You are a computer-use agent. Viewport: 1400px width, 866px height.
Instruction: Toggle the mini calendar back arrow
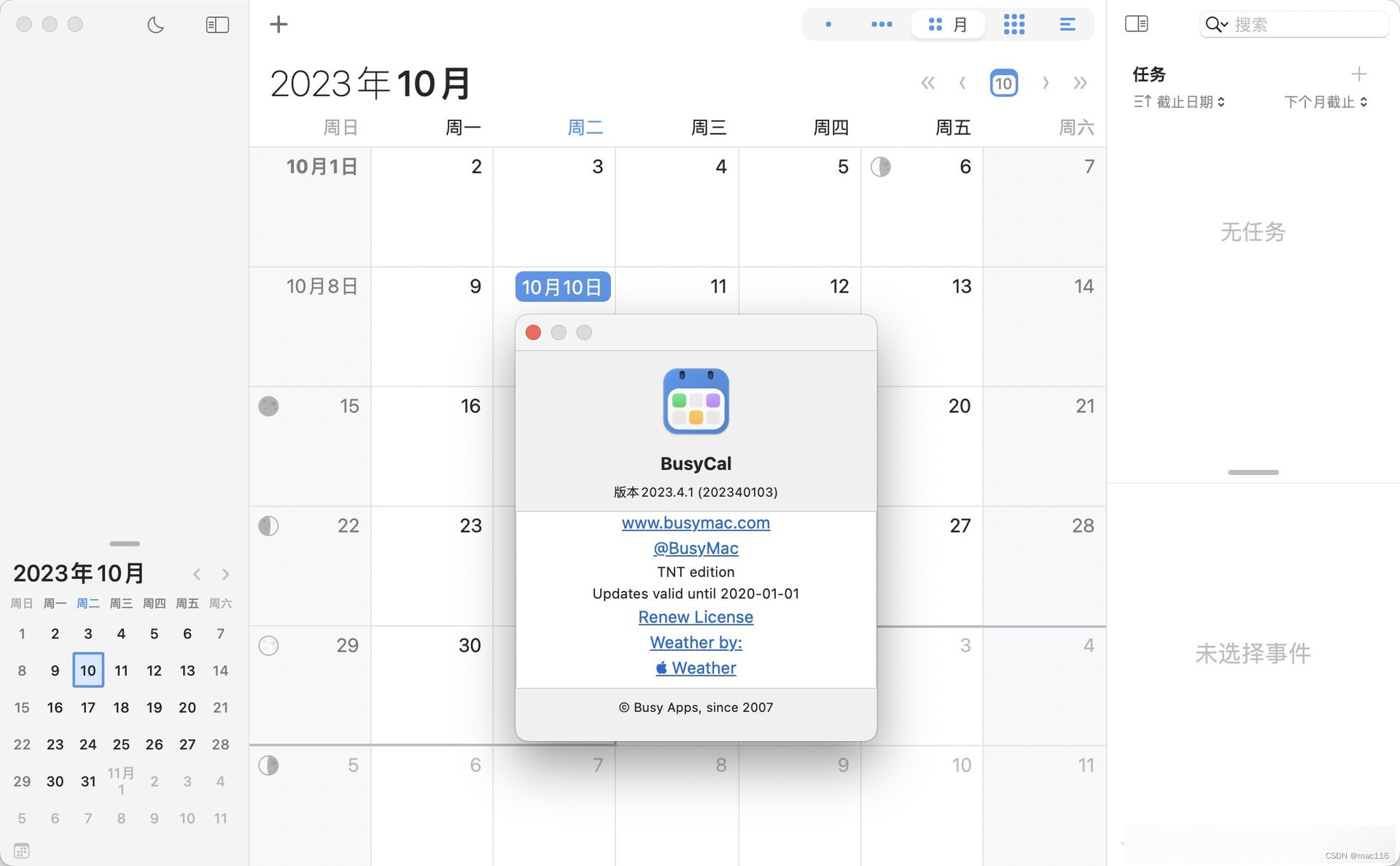[197, 574]
